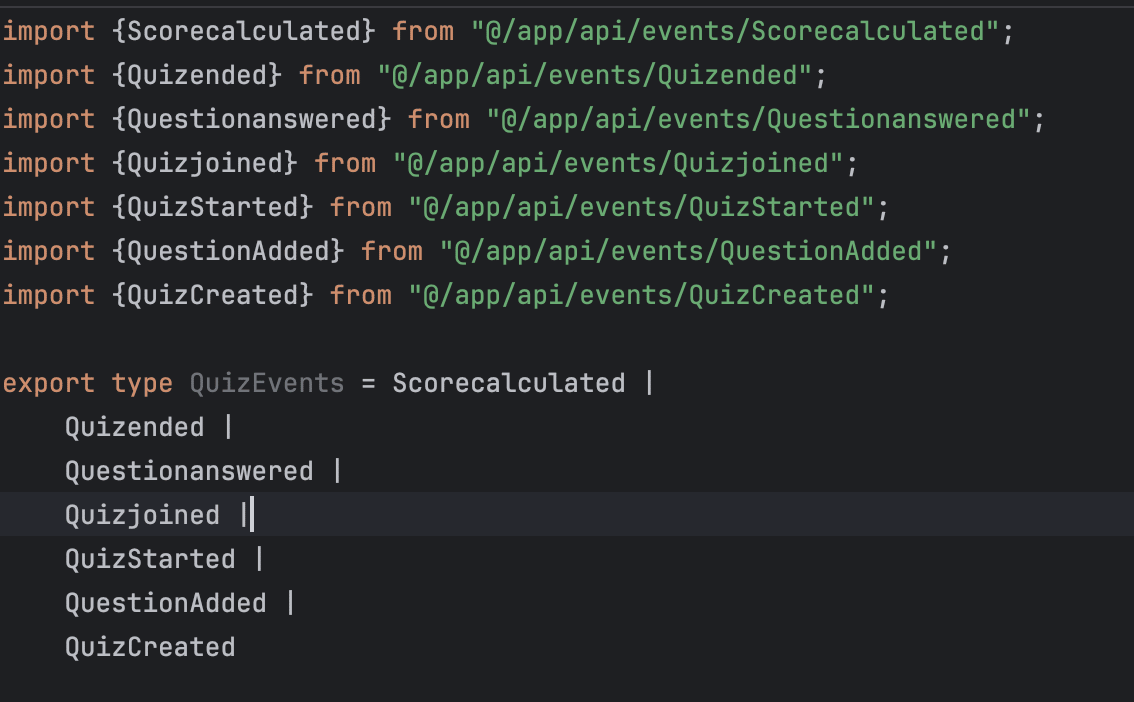Click the export keyword

[x=49, y=383]
